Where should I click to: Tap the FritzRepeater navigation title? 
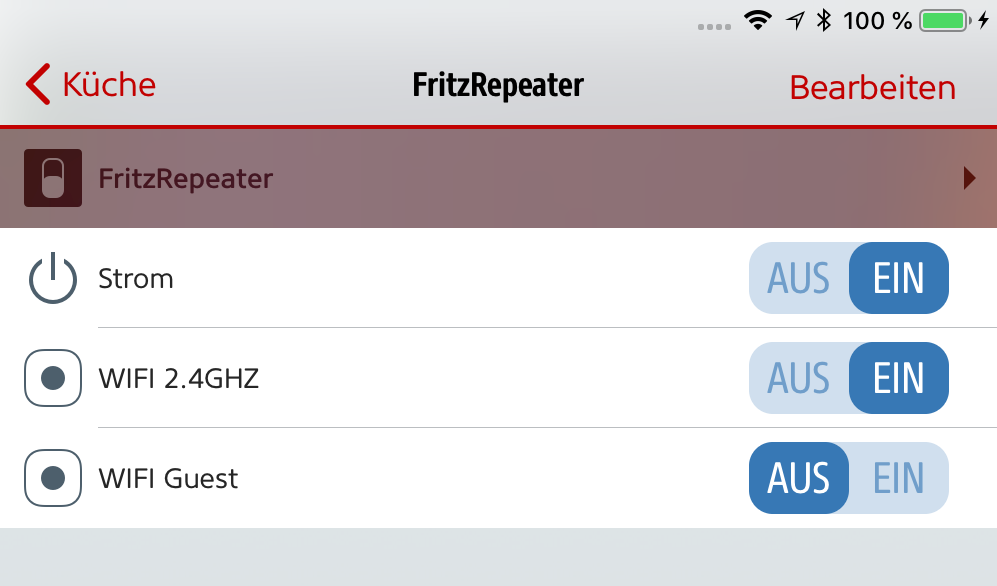click(498, 85)
